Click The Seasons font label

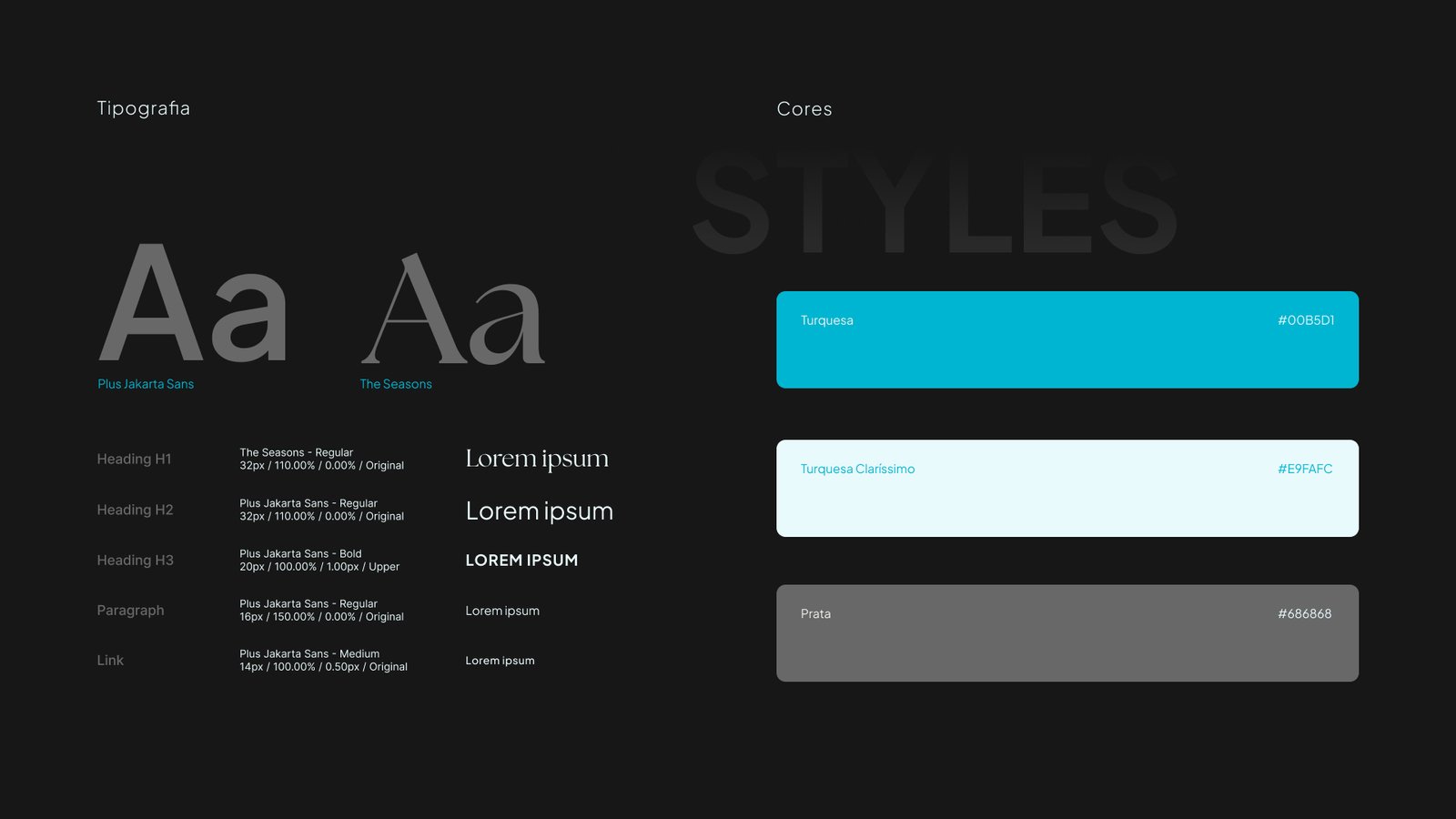[x=396, y=384]
